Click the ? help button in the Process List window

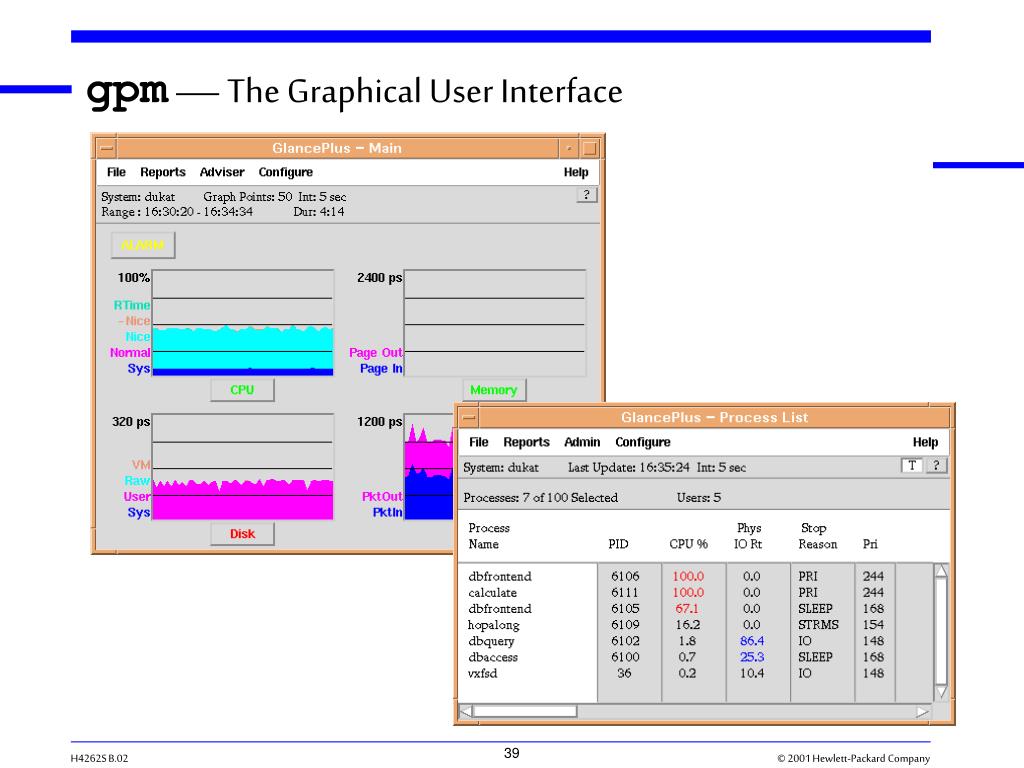coord(936,465)
